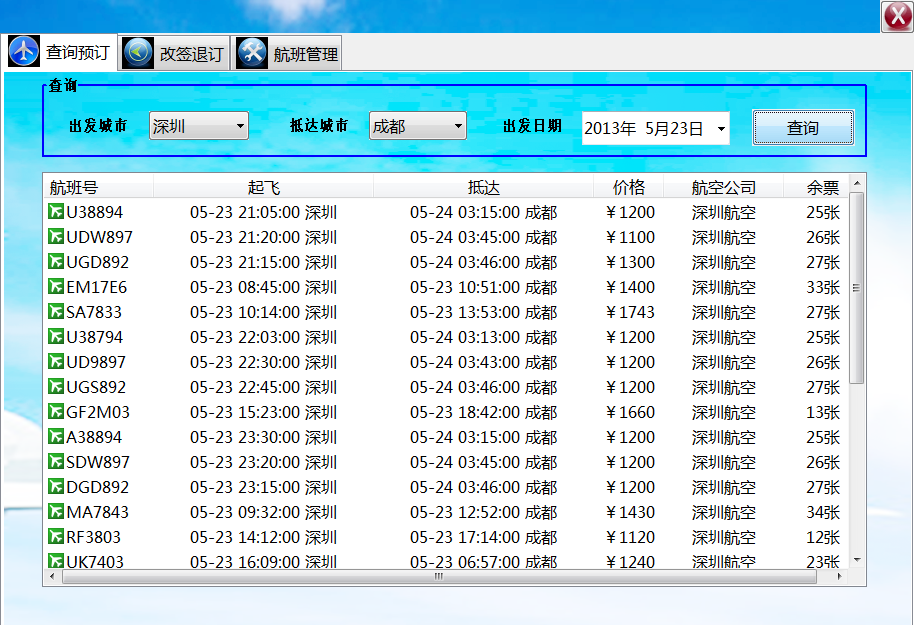The width and height of the screenshot is (914, 625).
Task: Click the scroll-left arrow of flight list
Action: click(x=52, y=577)
